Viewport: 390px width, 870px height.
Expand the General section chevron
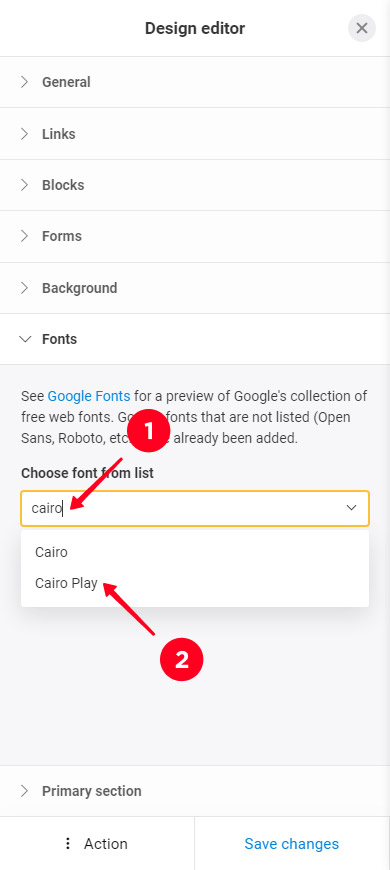(x=24, y=82)
